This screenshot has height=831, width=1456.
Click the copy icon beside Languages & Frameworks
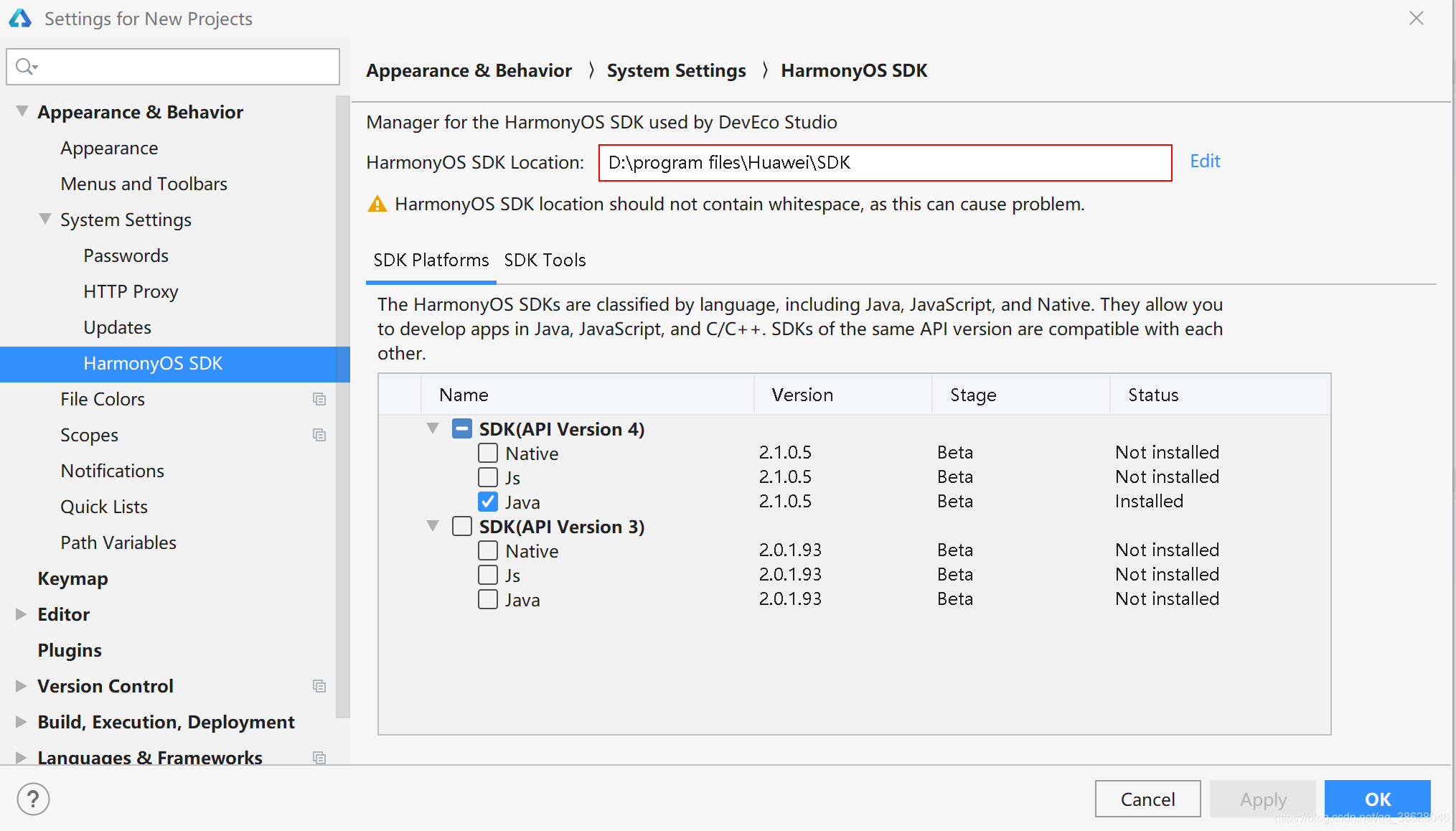[319, 757]
